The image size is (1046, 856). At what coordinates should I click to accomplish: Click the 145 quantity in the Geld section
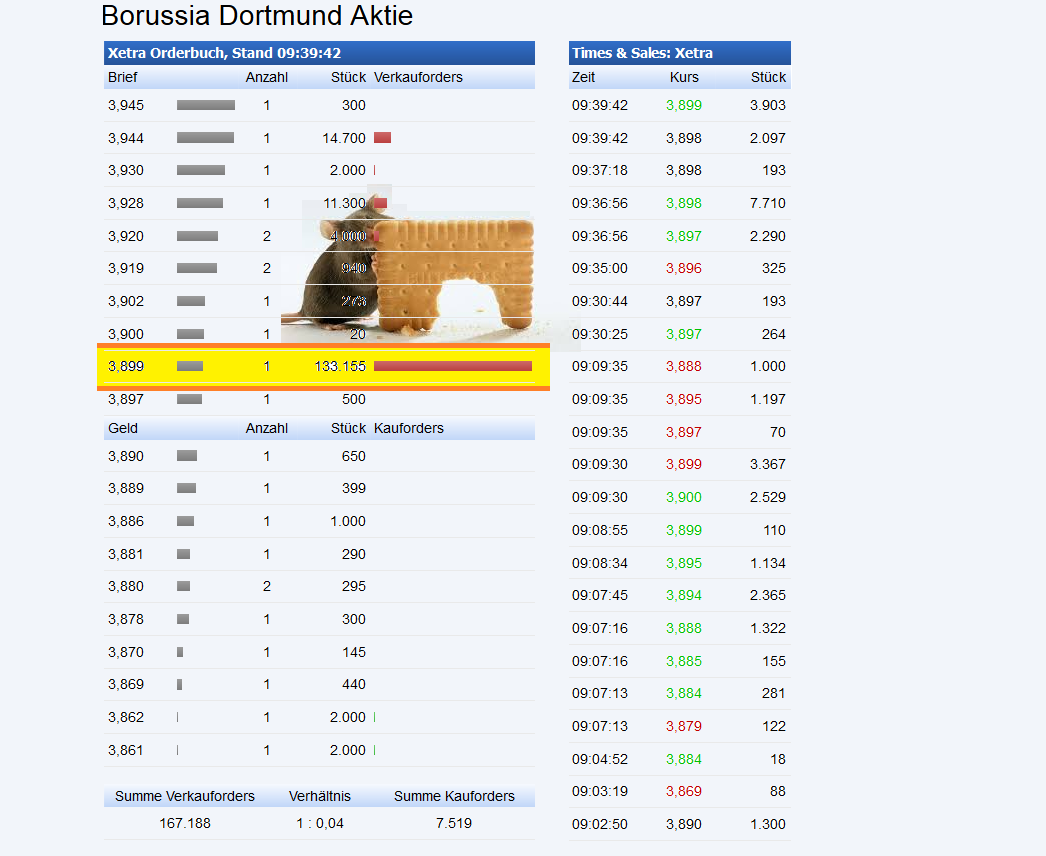click(x=354, y=653)
